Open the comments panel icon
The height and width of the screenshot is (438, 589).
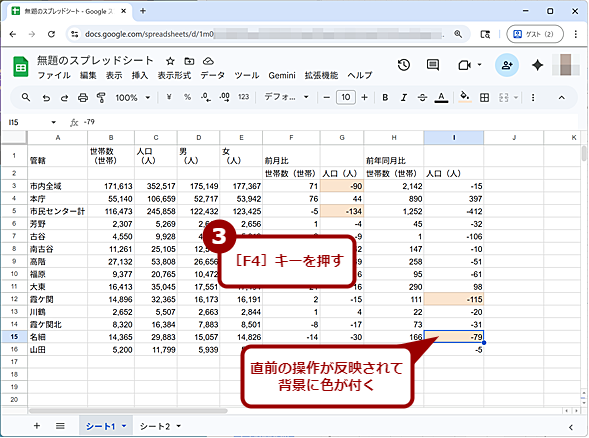[x=433, y=65]
